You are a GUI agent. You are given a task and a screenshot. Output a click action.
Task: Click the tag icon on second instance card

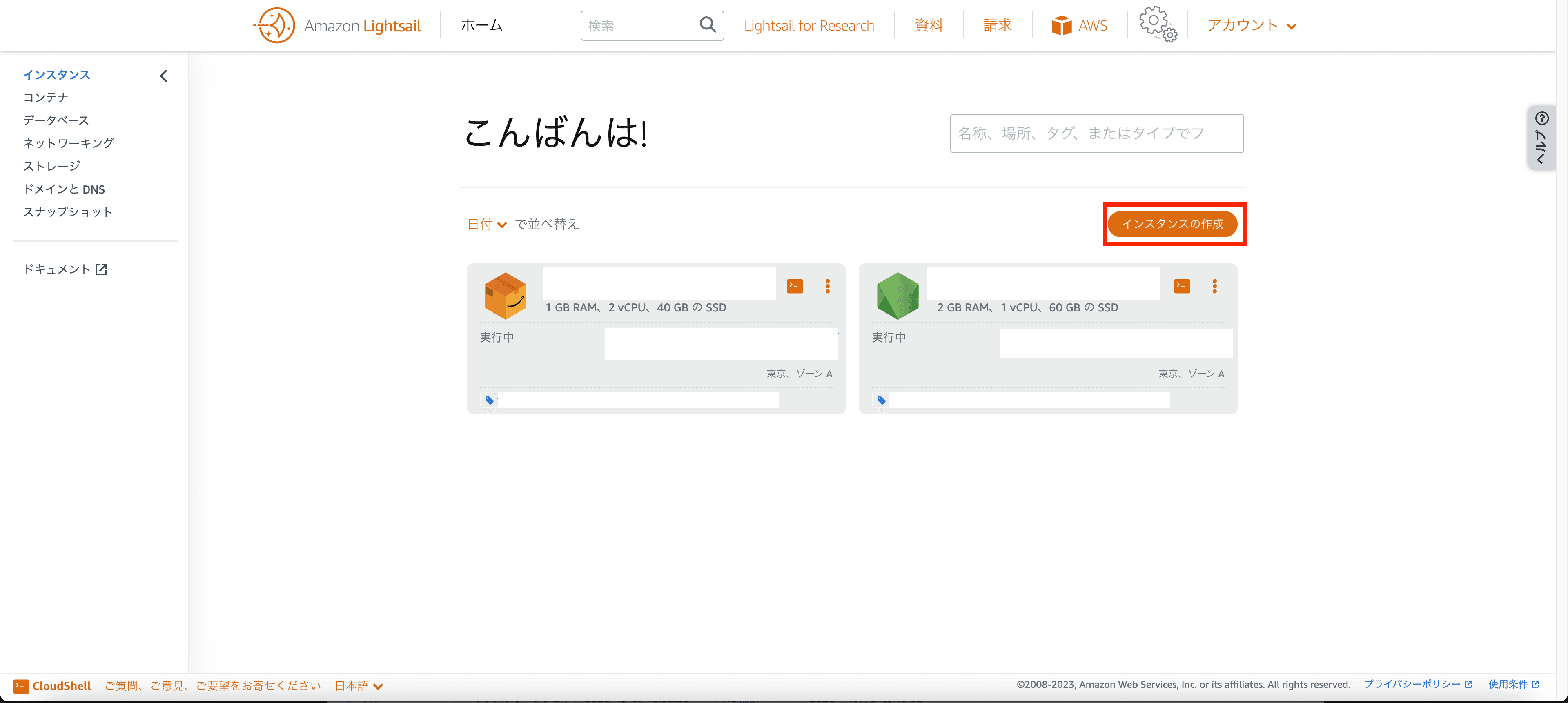pyautogui.click(x=881, y=400)
